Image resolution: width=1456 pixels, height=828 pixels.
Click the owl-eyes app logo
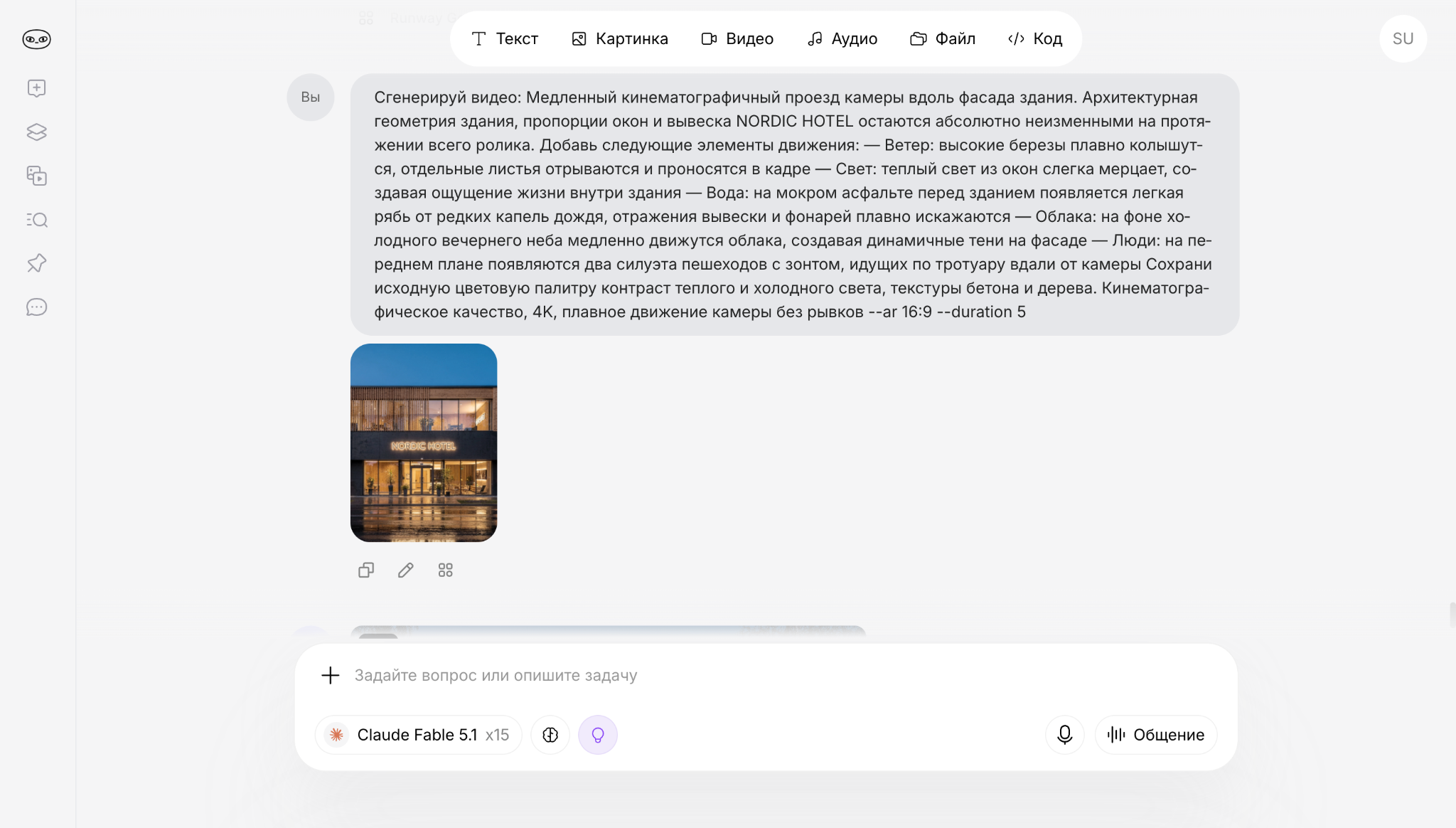click(36, 39)
